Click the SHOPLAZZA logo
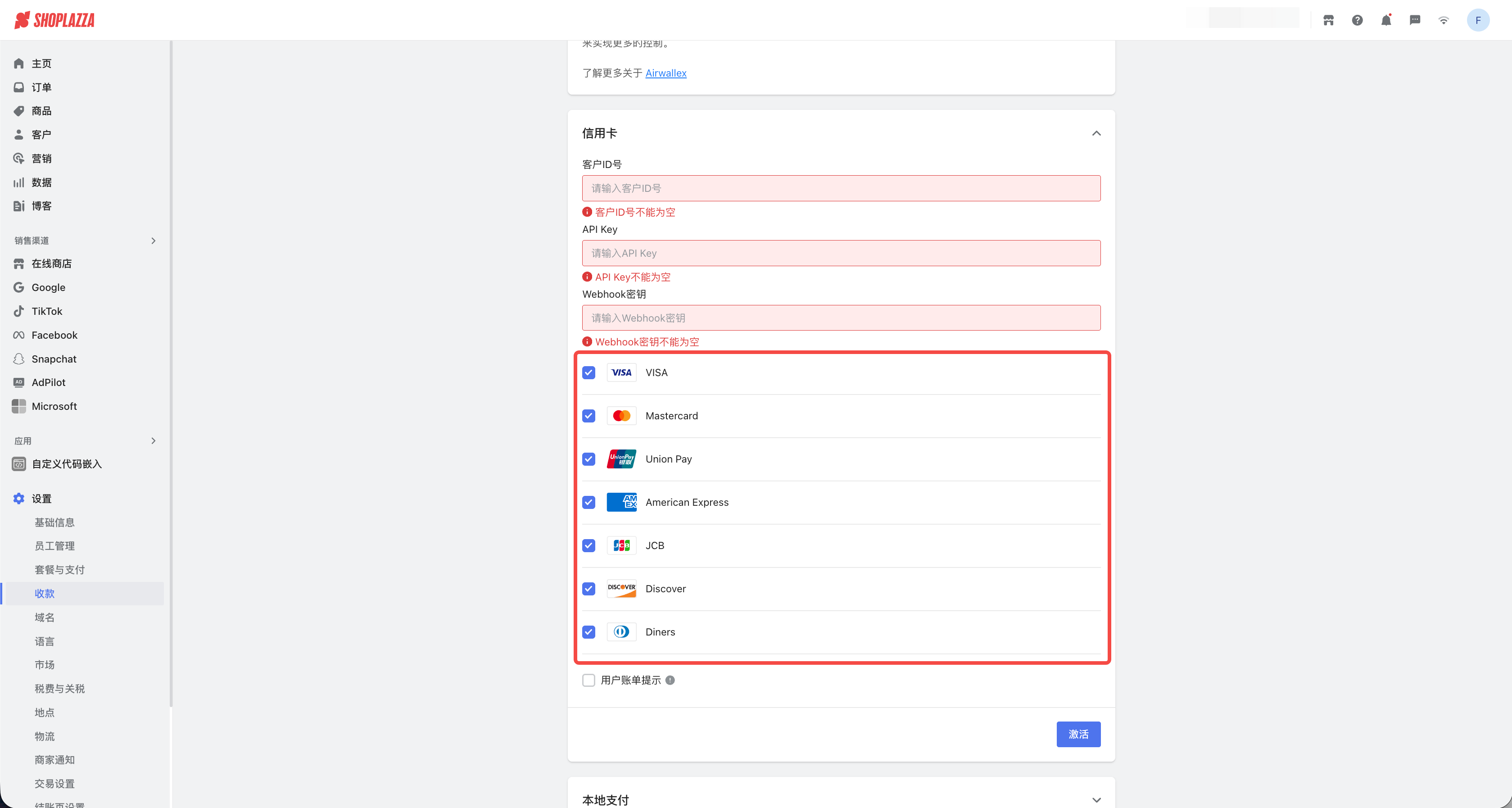 (x=54, y=21)
